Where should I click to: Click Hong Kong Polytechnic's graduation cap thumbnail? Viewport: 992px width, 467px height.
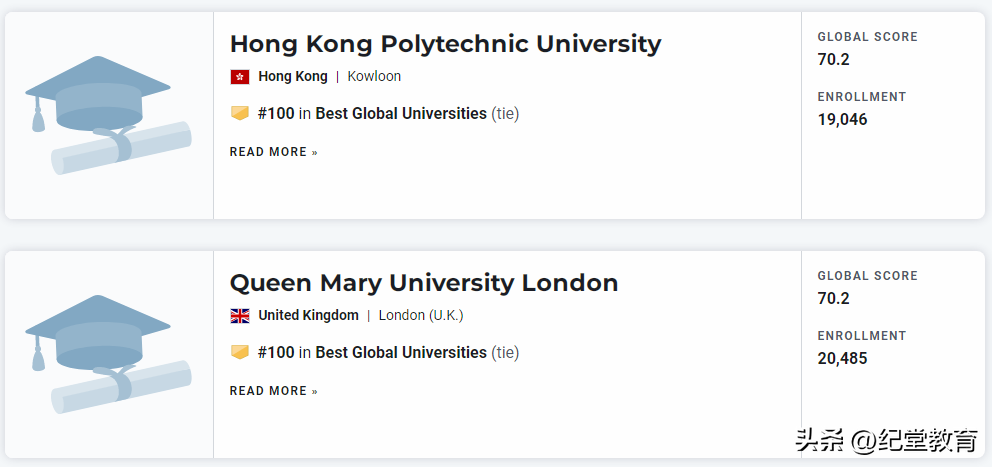pyautogui.click(x=106, y=116)
